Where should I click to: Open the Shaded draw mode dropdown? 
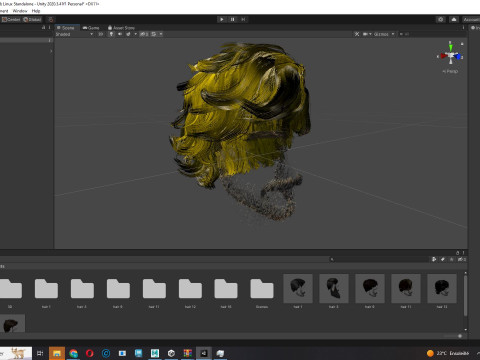74,34
